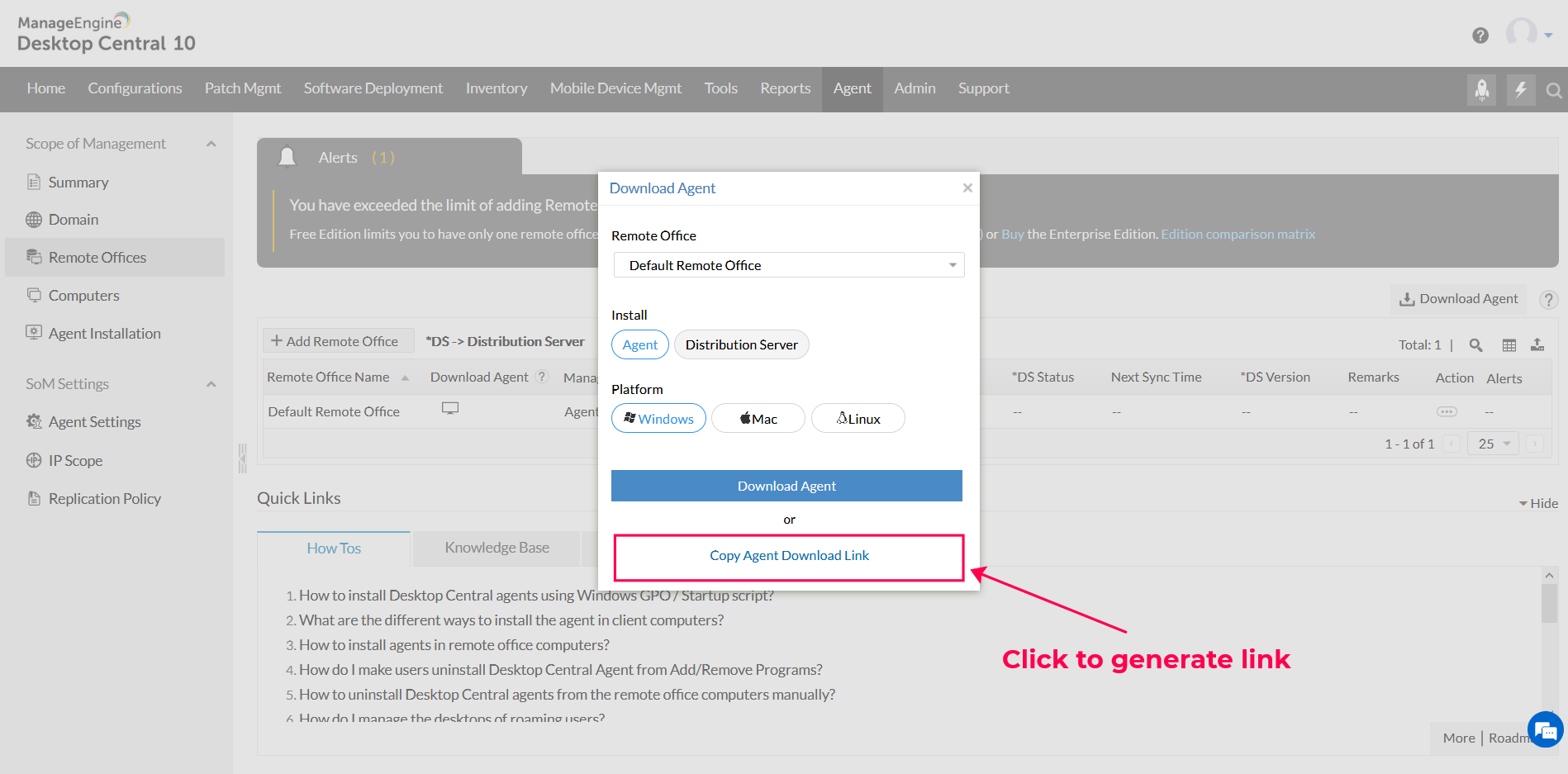Click the Agent Installation sidebar icon

(x=34, y=332)
